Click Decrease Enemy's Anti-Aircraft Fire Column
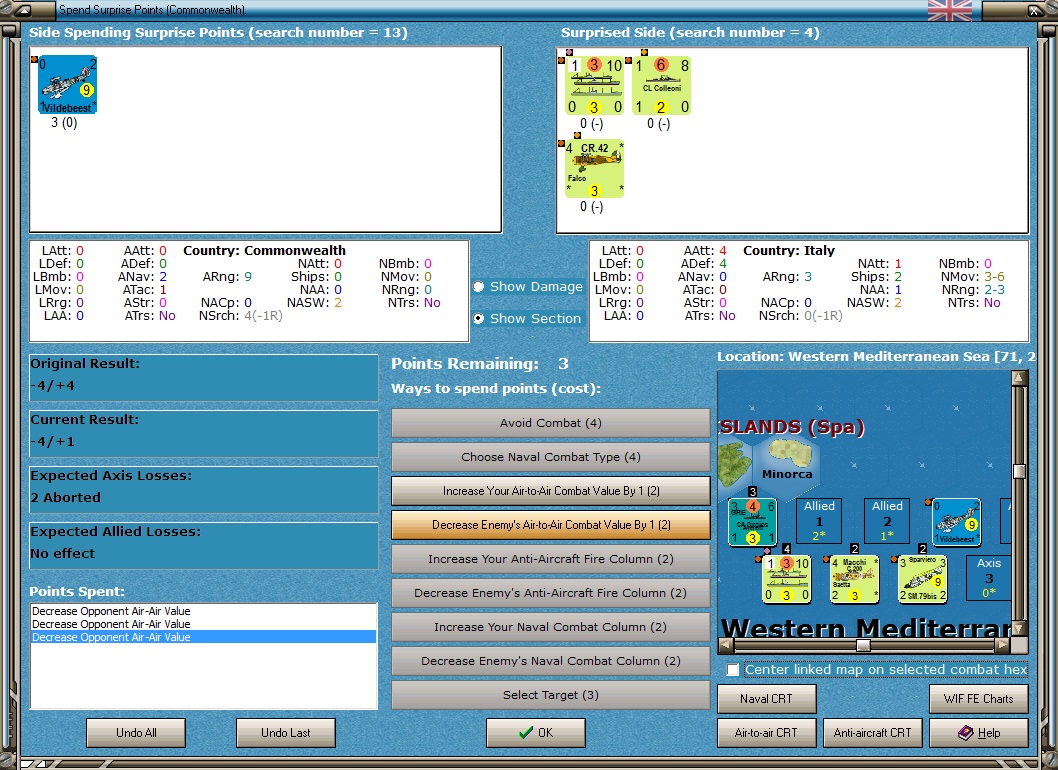Viewport: 1058px width, 770px height. [x=551, y=593]
